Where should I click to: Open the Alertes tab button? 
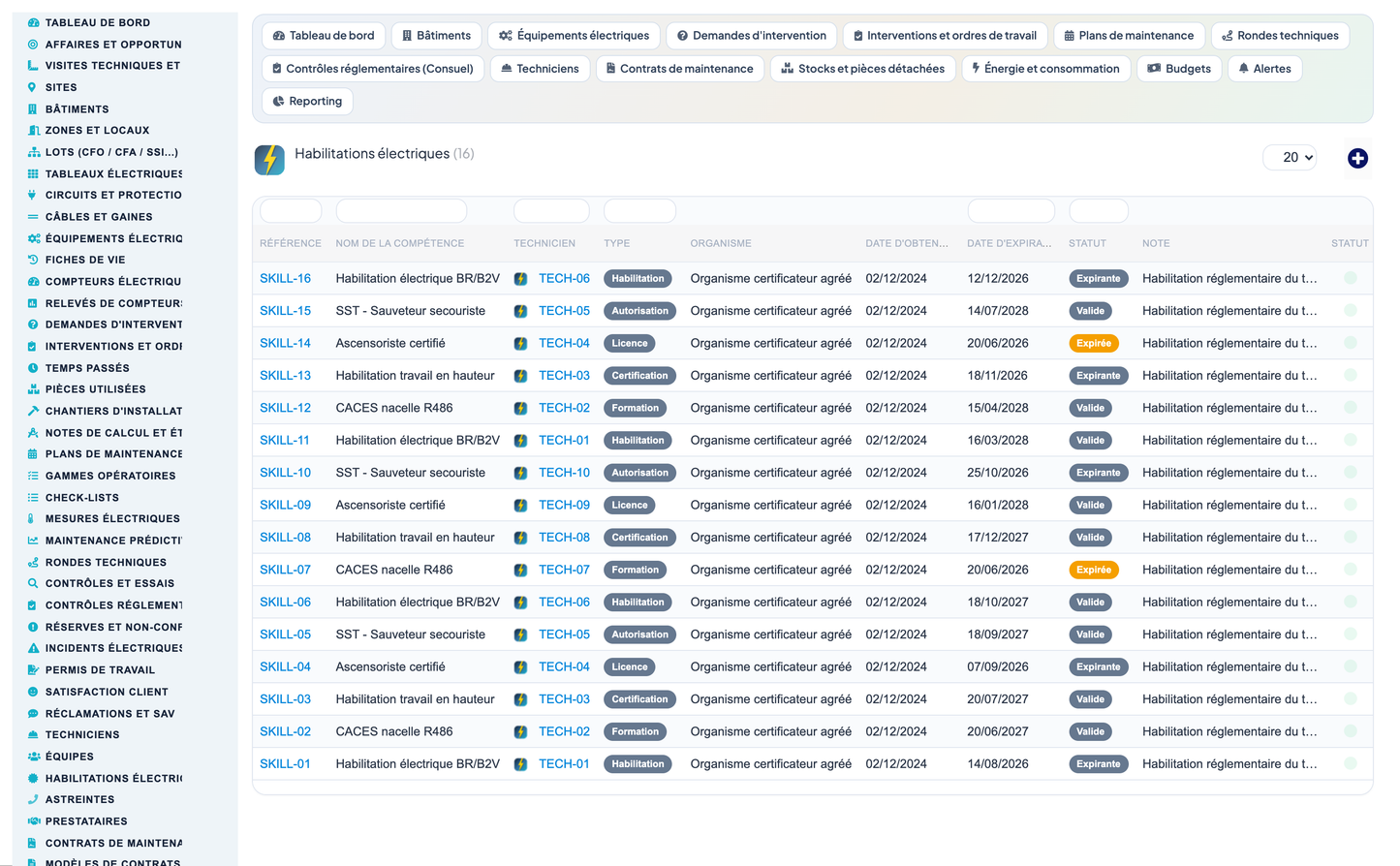click(x=1265, y=69)
